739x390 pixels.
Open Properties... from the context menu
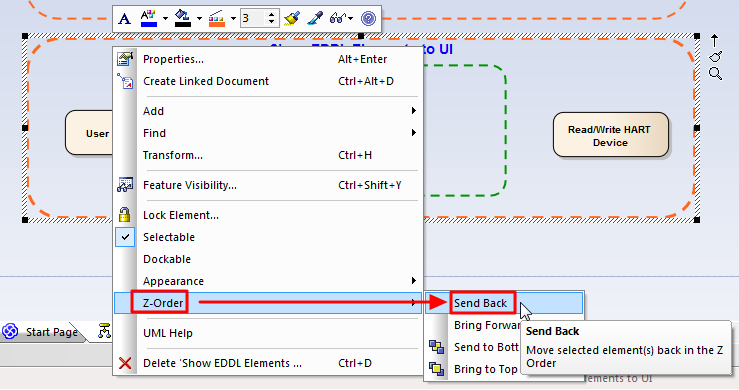[x=267, y=59]
